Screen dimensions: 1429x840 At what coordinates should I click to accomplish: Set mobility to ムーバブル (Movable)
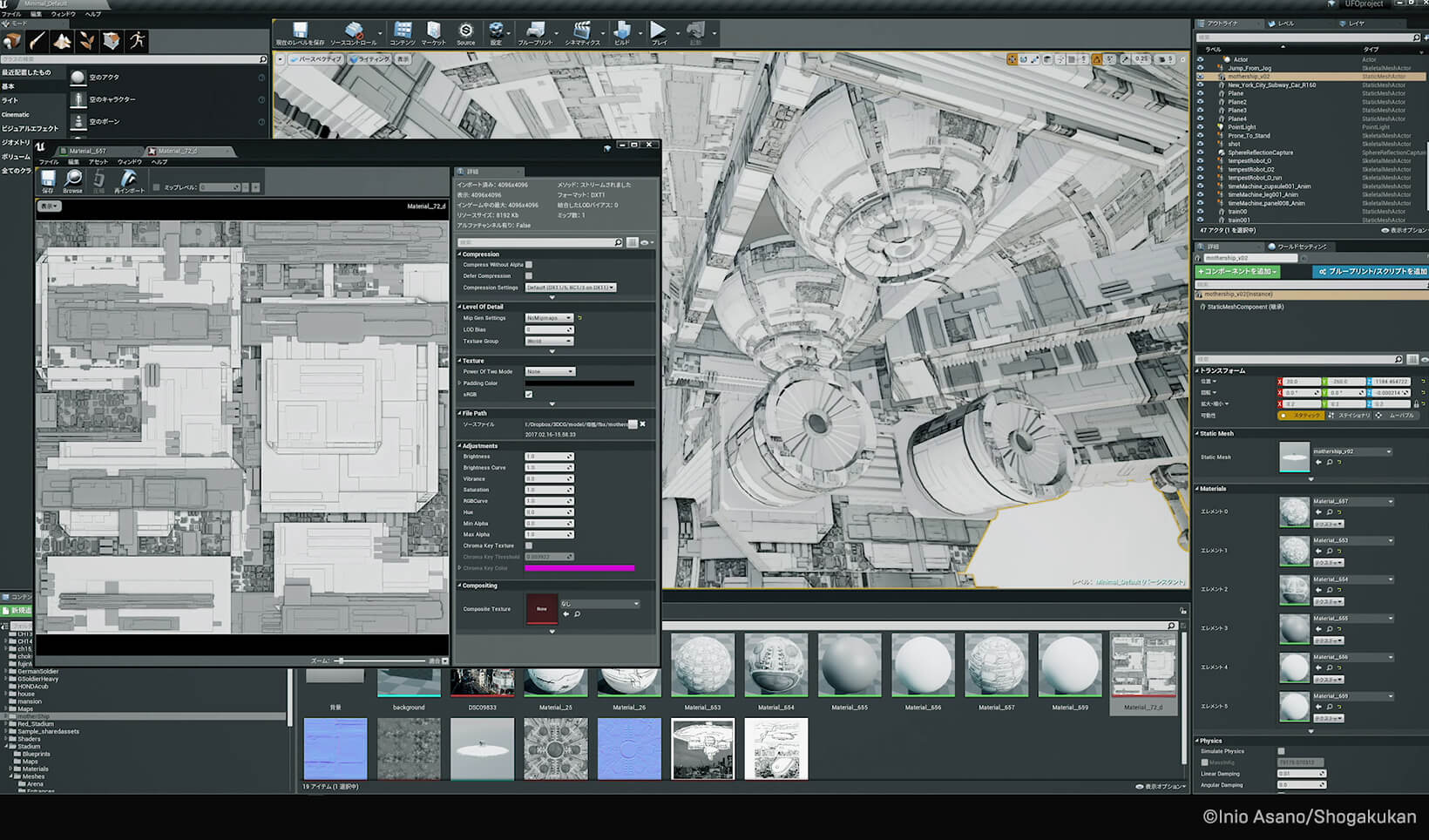1401,416
